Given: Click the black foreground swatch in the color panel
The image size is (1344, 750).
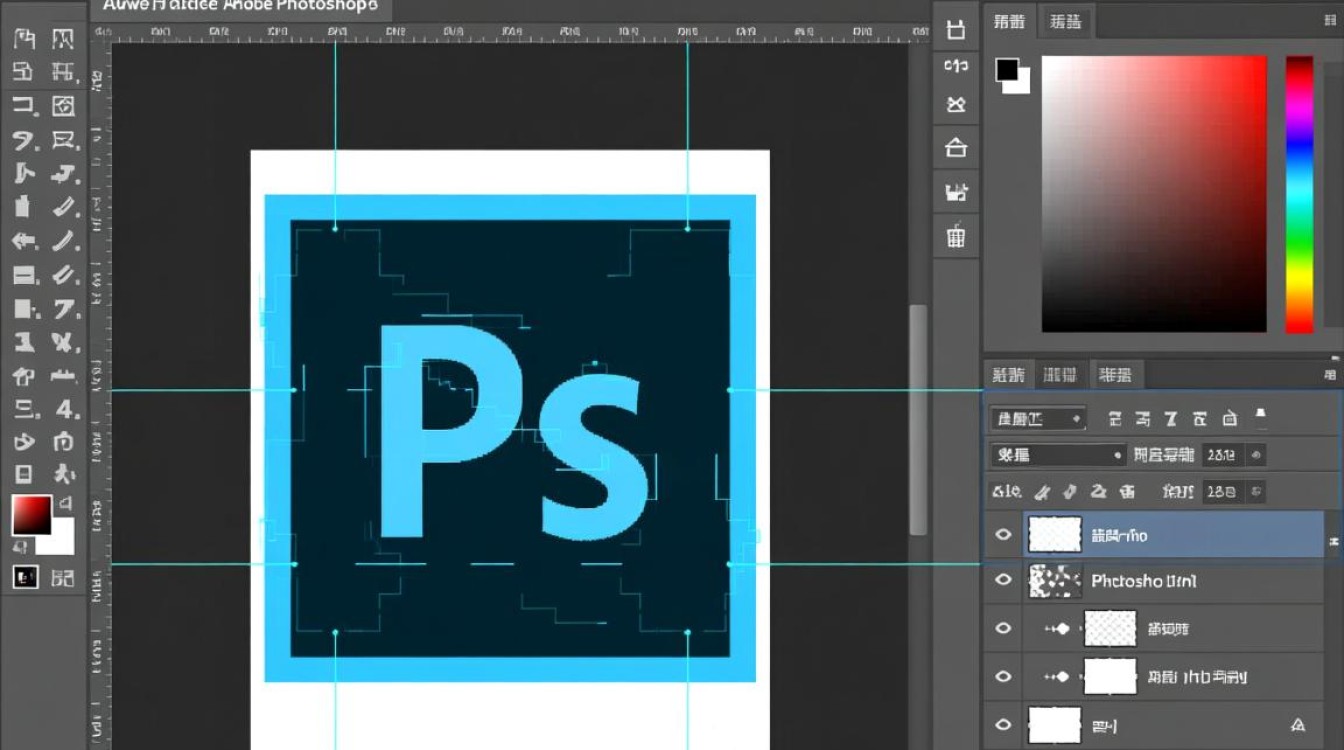Looking at the screenshot, I should click(x=1007, y=70).
